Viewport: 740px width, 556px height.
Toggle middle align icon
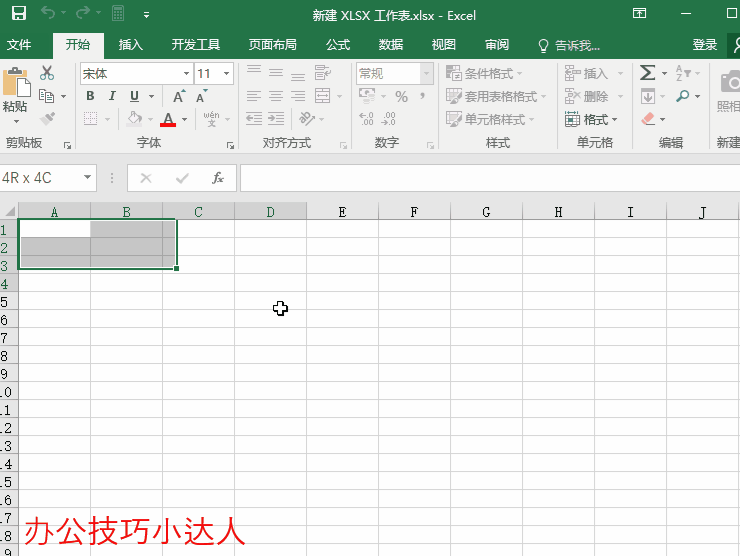click(x=276, y=73)
